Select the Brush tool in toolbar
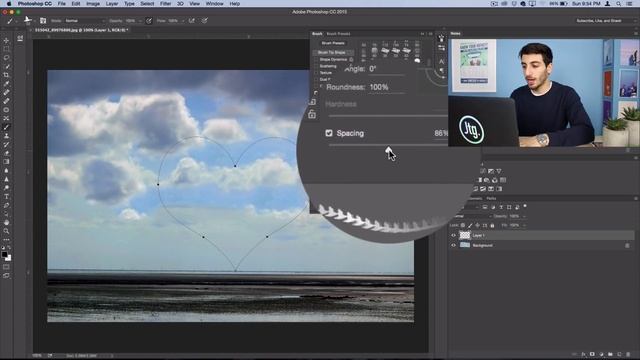Screen dimensions: 640x360 [6, 127]
